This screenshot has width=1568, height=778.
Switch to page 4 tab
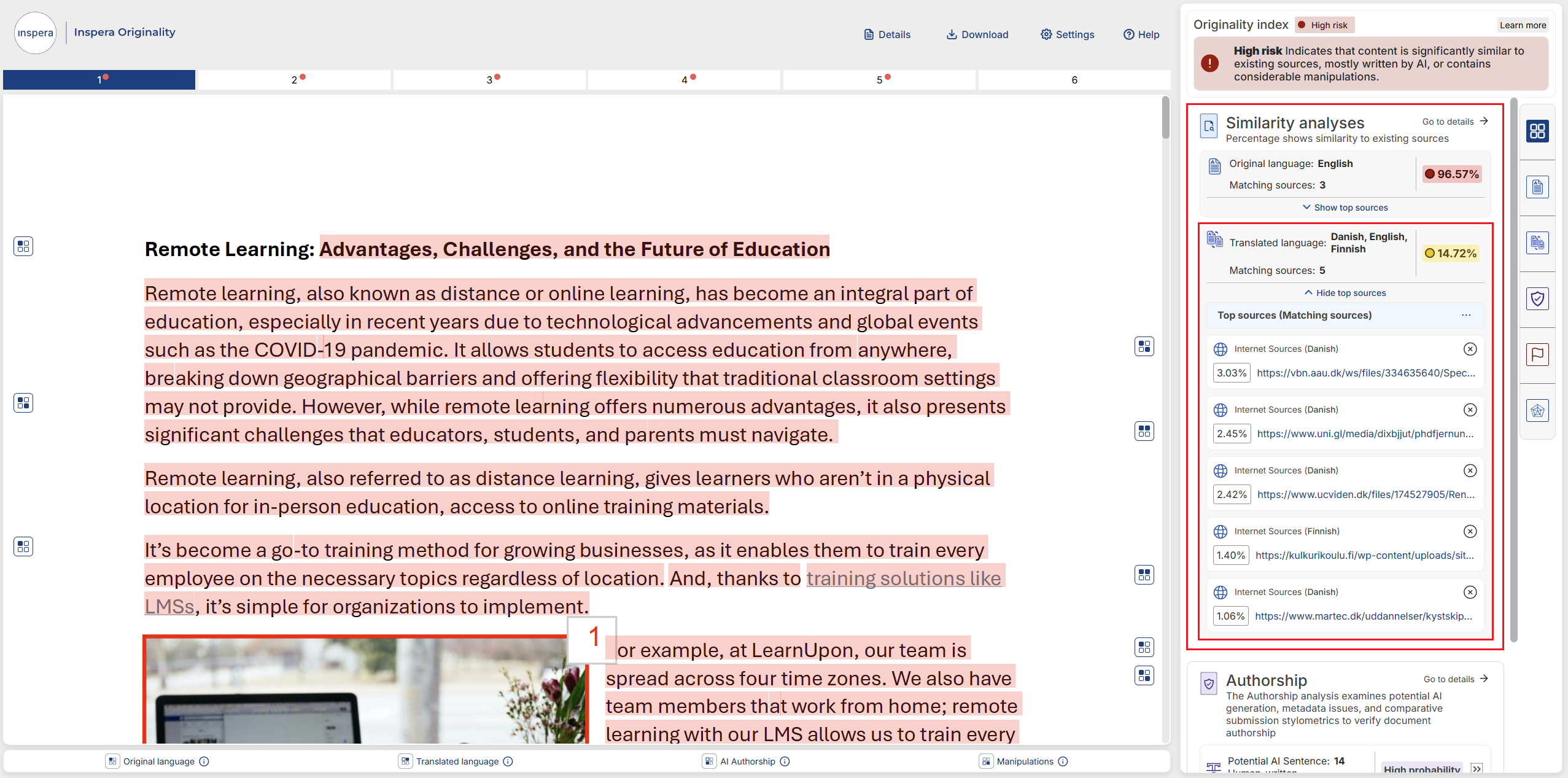684,80
